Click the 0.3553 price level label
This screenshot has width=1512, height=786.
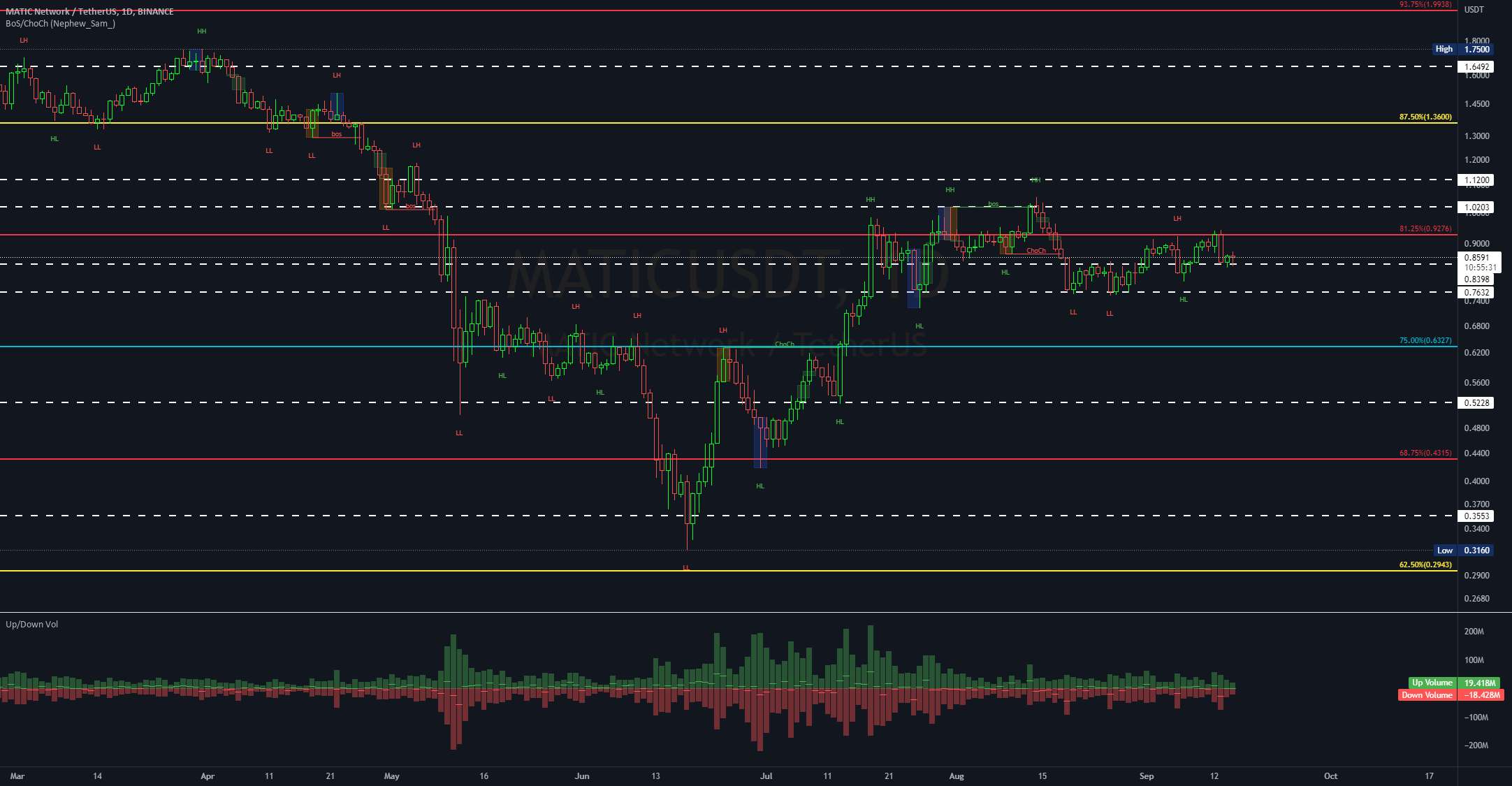point(1476,516)
